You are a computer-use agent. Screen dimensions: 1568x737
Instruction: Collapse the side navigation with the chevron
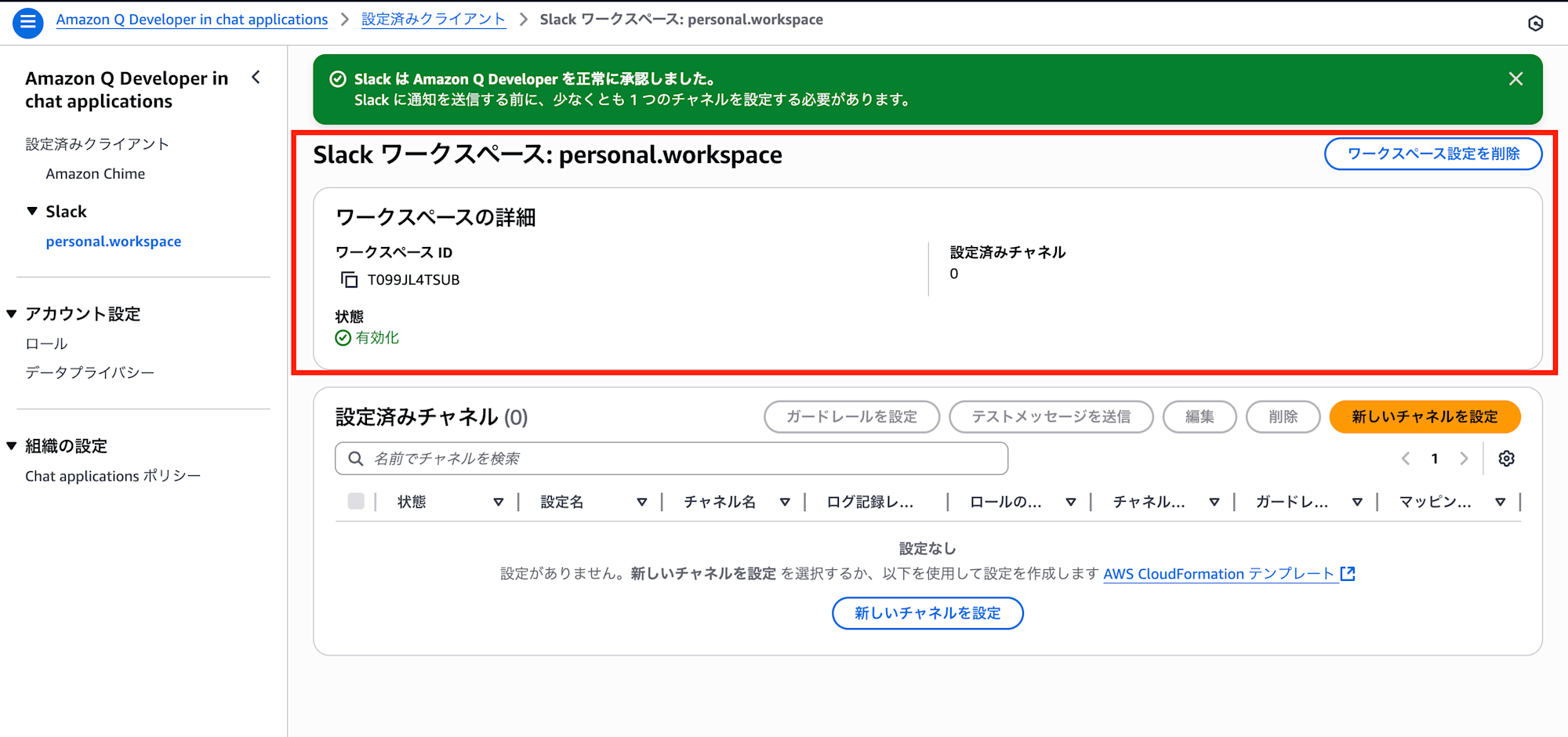[256, 78]
